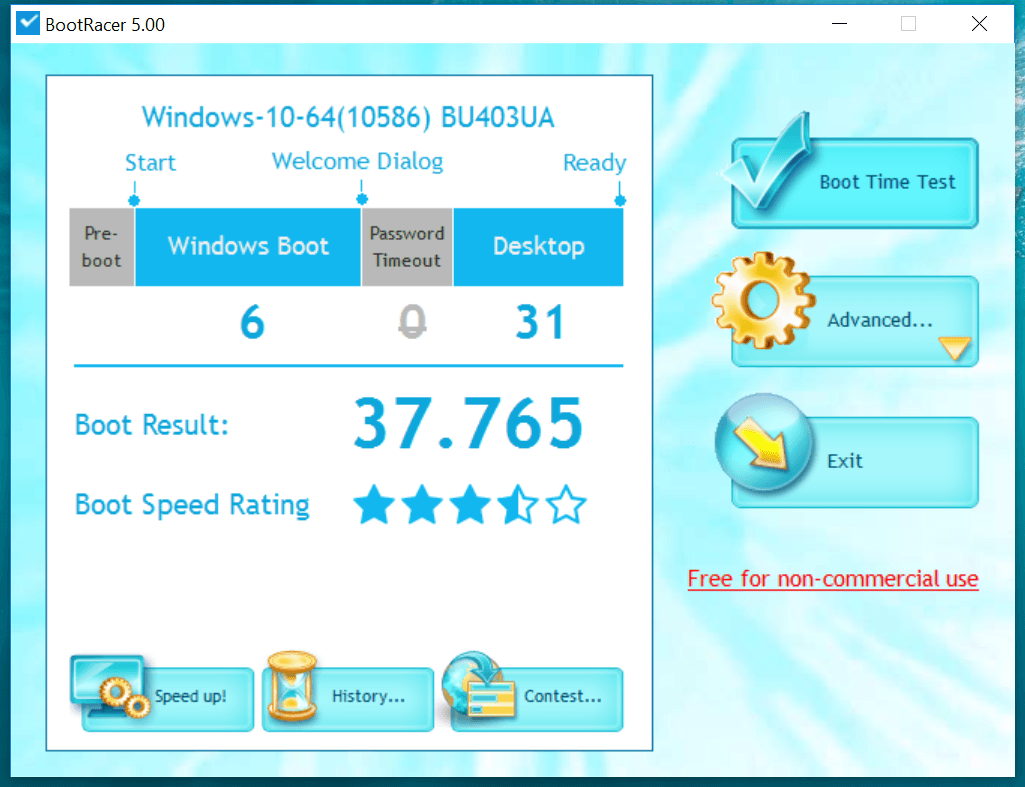Select the Windows Boot phase segment
Image resolution: width=1025 pixels, height=787 pixels.
click(x=248, y=247)
